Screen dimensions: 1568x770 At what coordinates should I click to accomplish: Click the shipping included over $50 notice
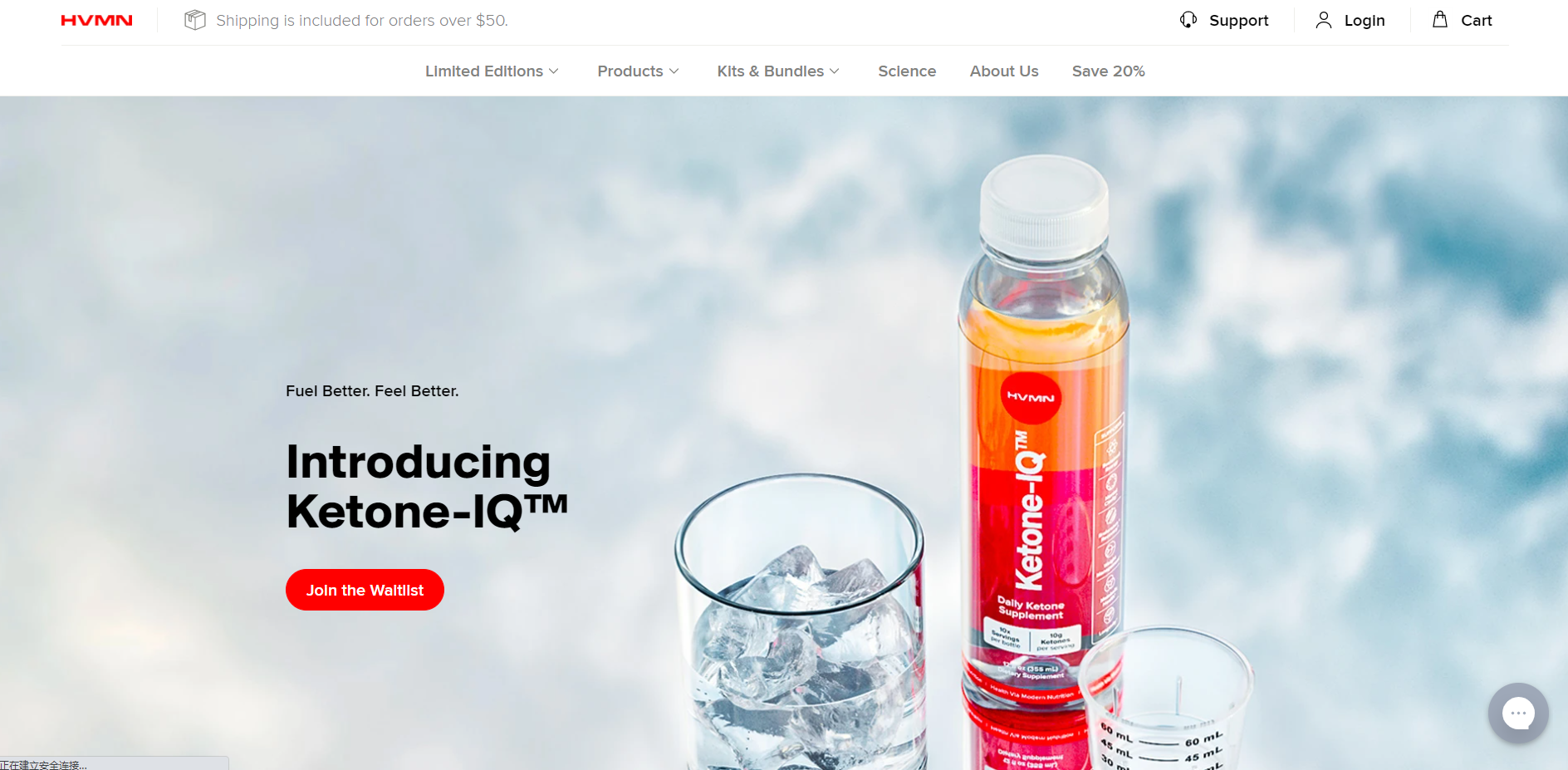pos(362,20)
